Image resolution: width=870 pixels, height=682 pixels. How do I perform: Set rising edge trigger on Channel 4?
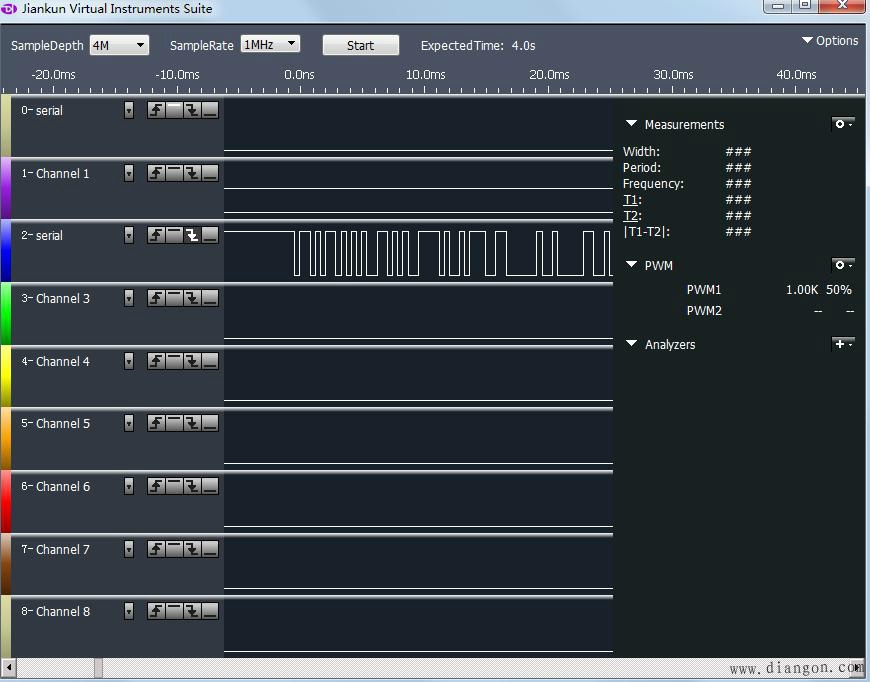coord(156,361)
